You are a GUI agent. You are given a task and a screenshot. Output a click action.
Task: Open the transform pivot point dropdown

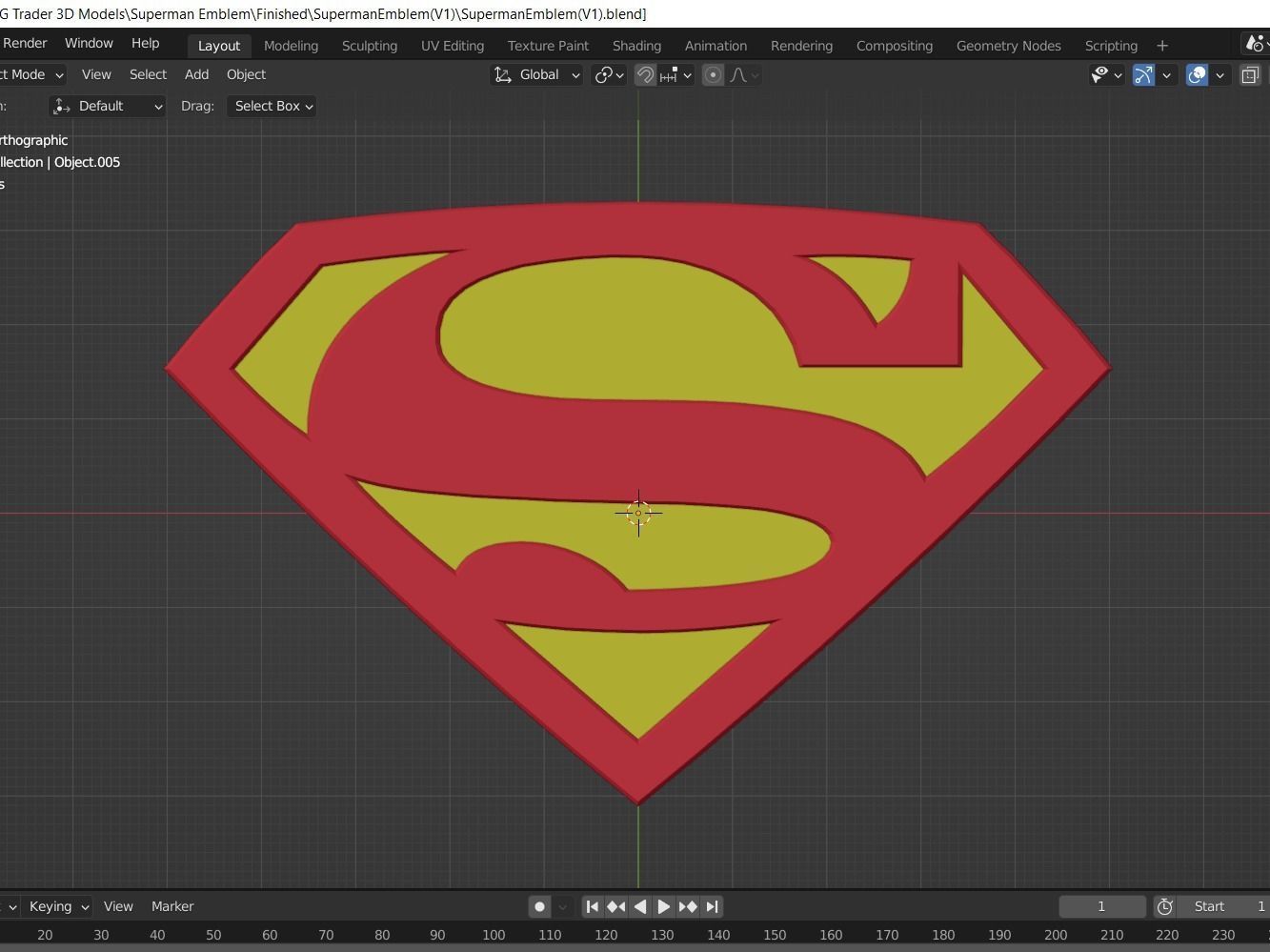click(609, 74)
